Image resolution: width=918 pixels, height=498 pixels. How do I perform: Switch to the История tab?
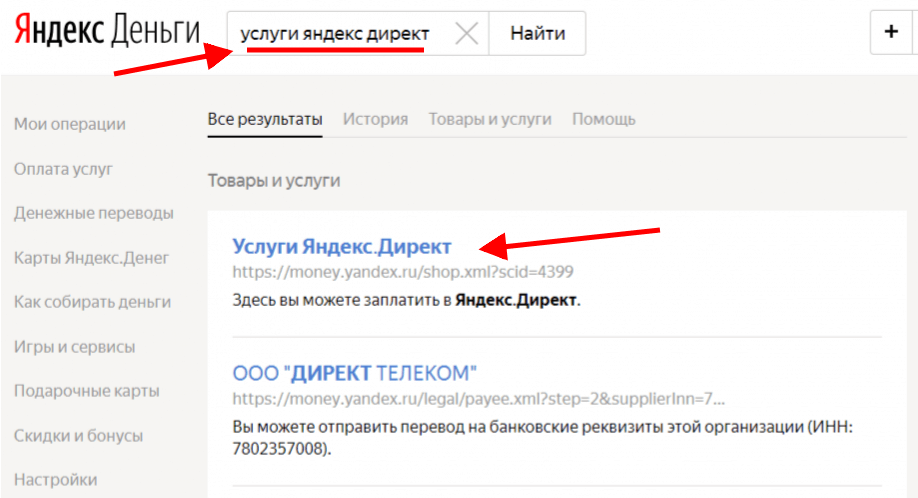pos(375,119)
